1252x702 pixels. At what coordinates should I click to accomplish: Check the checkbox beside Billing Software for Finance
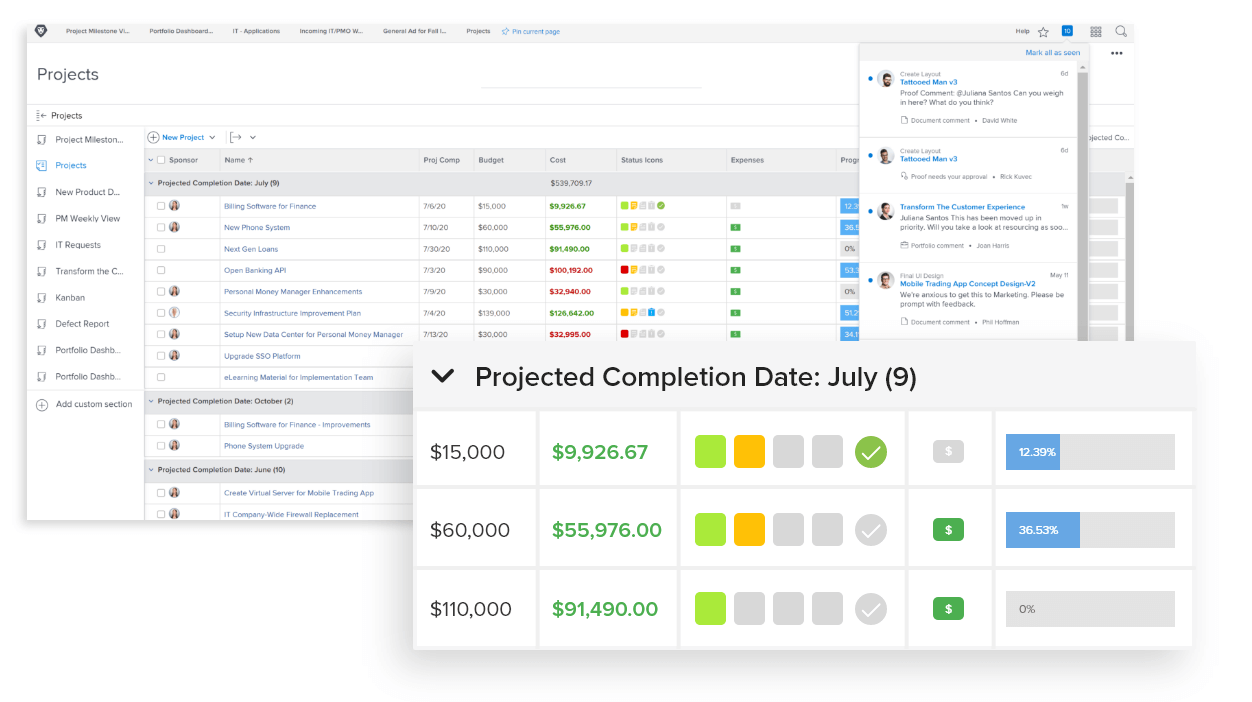[160, 205]
